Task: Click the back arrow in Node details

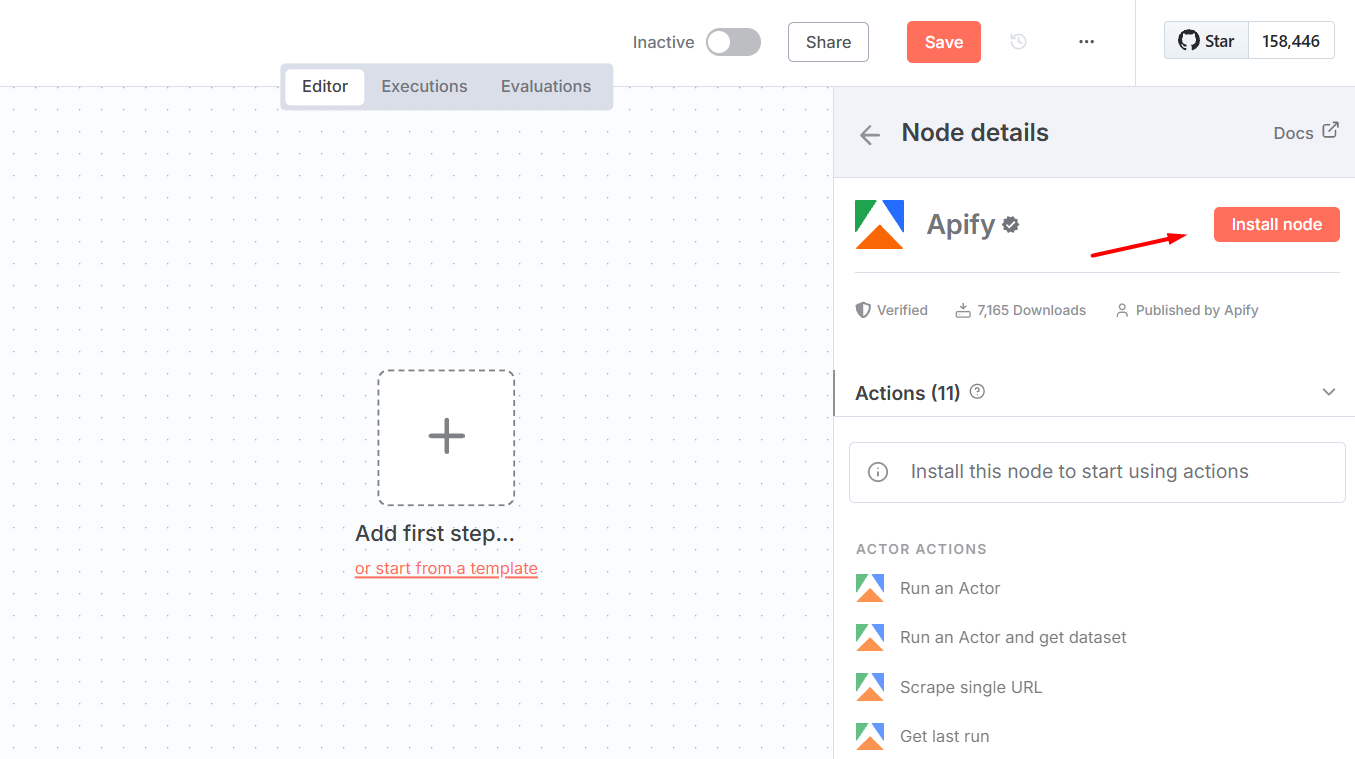Action: click(869, 133)
